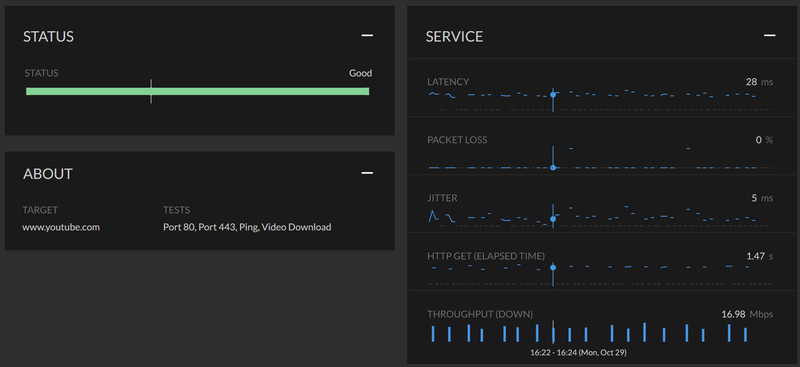Collapse the STATUS panel

[x=367, y=35]
